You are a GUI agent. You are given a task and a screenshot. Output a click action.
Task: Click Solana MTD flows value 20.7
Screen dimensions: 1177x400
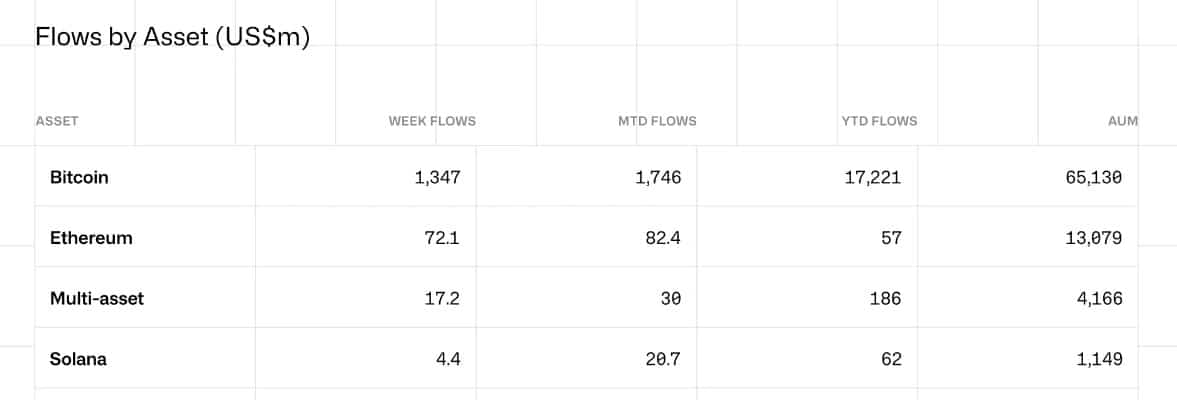coord(663,359)
